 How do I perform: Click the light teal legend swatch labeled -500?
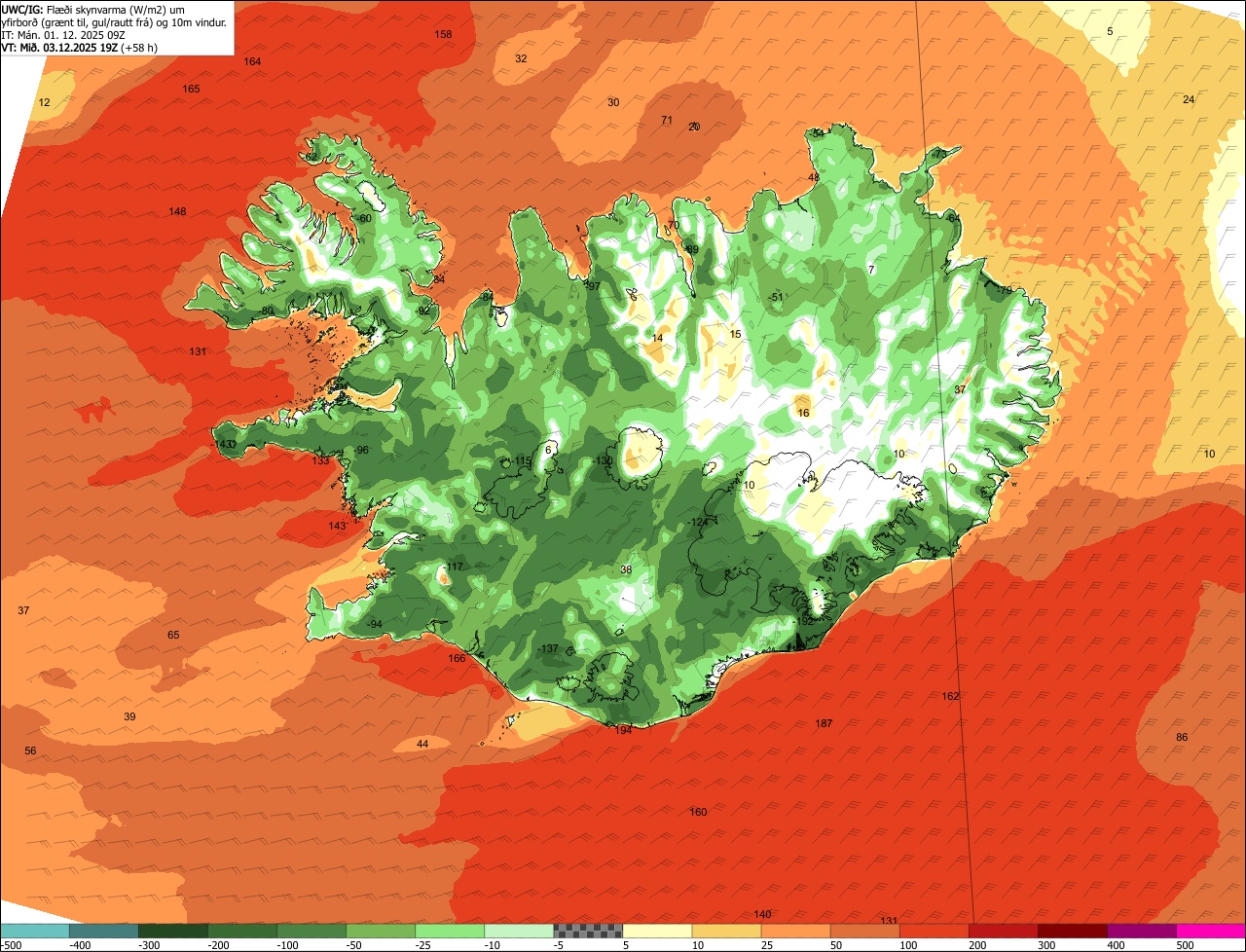click(x=34, y=931)
